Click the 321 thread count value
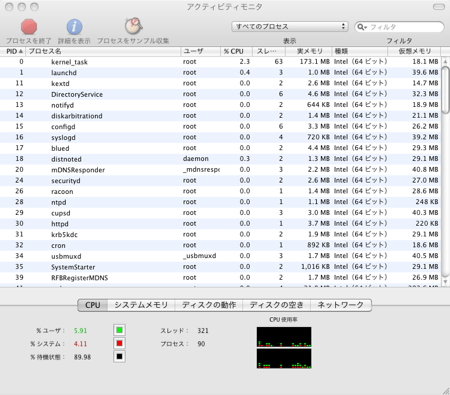Image resolution: width=450 pixels, height=395 pixels. [x=203, y=331]
